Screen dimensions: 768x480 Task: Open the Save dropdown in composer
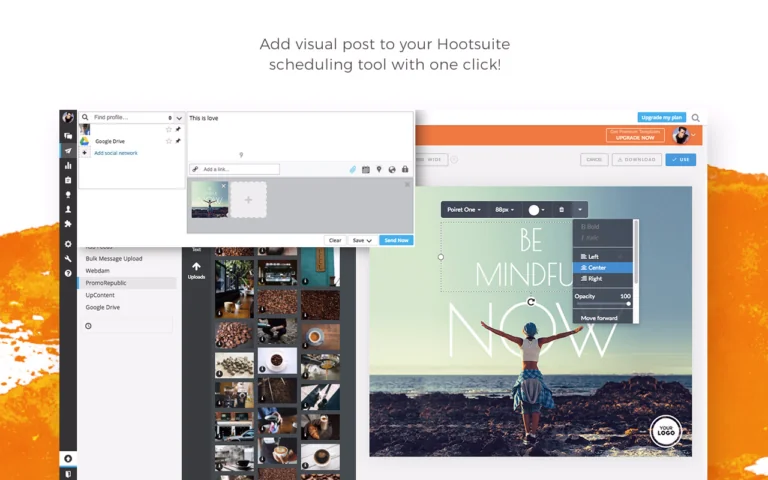[362, 240]
